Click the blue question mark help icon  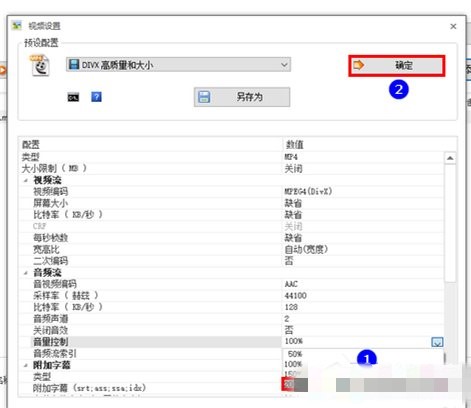click(x=96, y=97)
